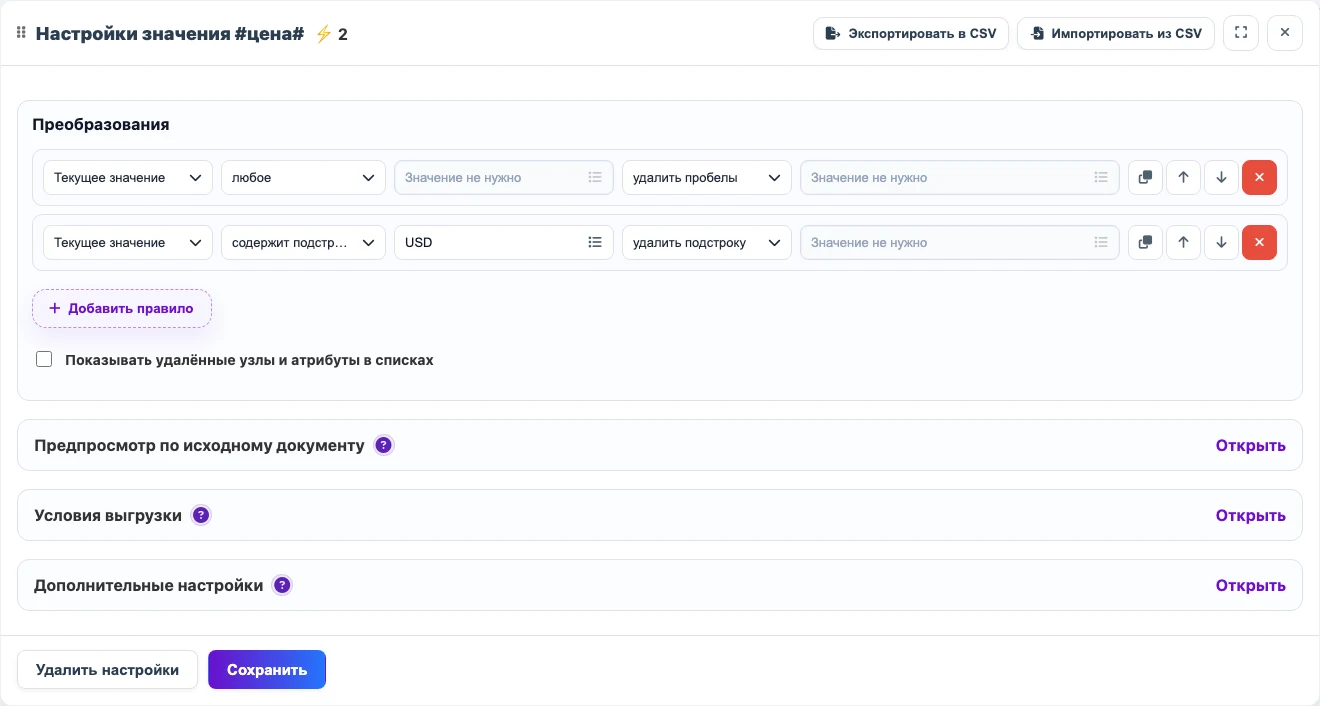Open source dropdown in the 'удалить пробелы' rule
This screenshot has height=706, width=1320.
128,177
